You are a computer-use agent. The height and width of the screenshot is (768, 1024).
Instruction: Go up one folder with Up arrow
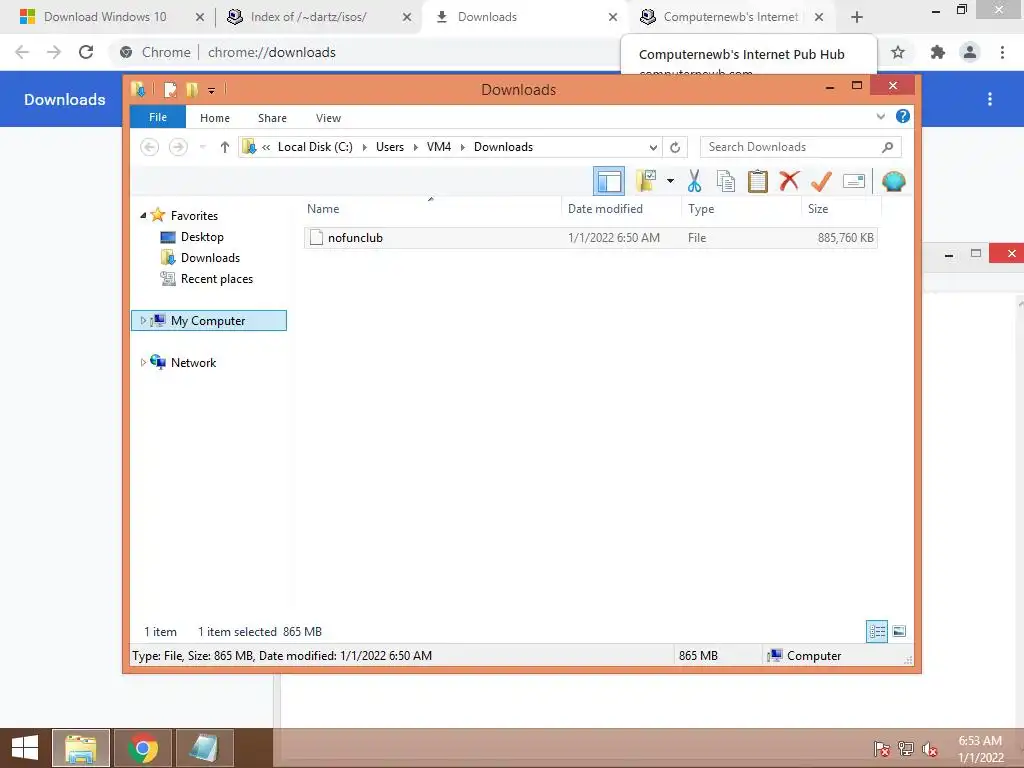[225, 147]
